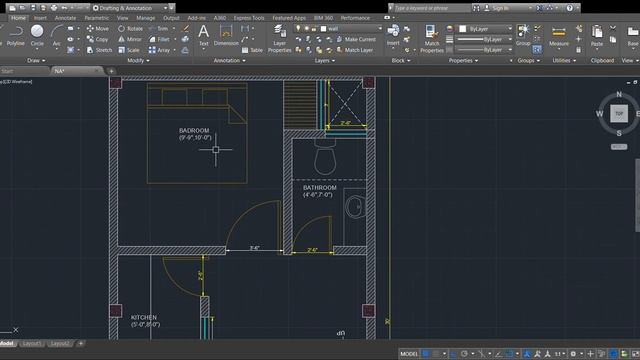Activate the Copy tool

(97, 39)
